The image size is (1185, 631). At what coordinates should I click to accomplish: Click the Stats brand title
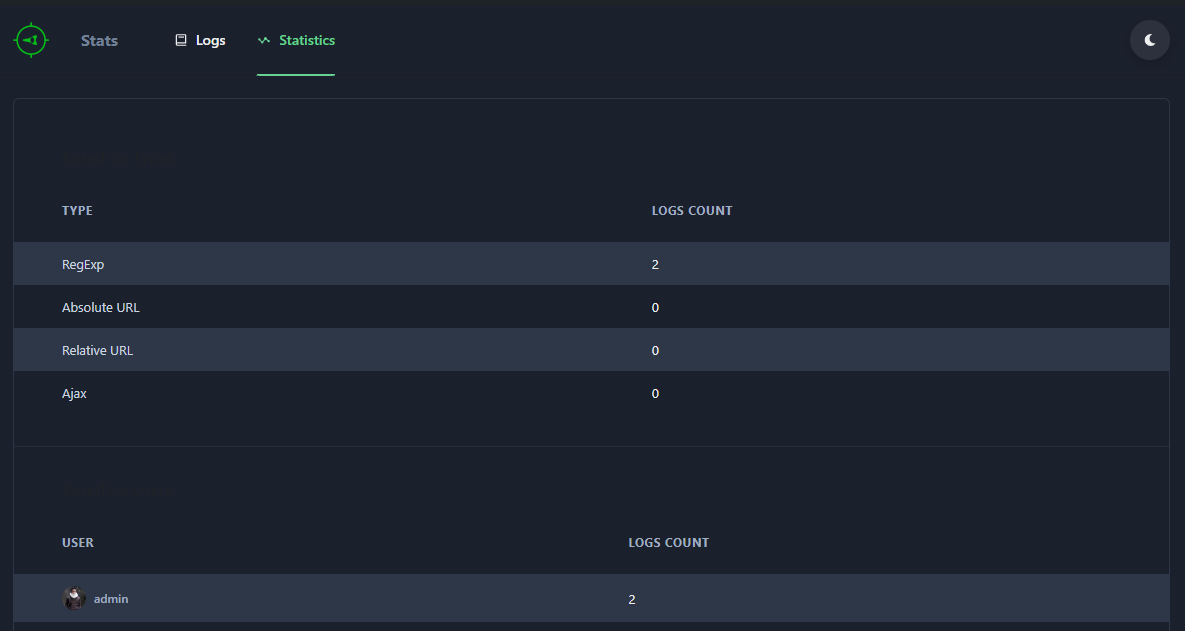point(99,41)
